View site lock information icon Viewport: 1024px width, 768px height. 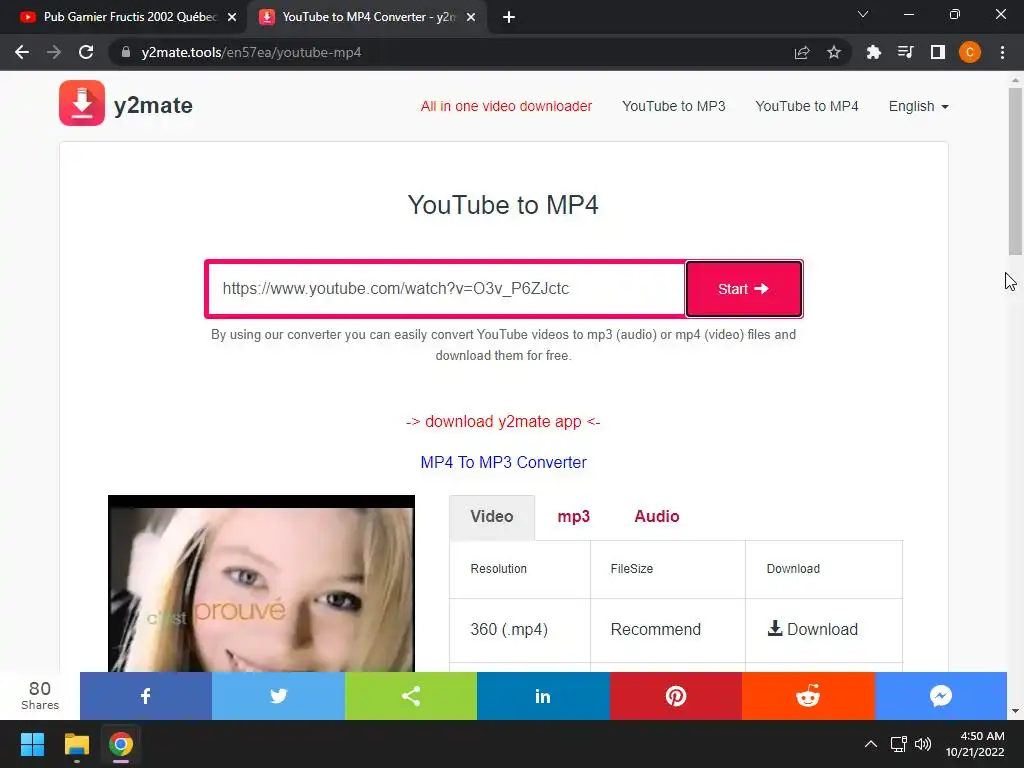(x=126, y=52)
